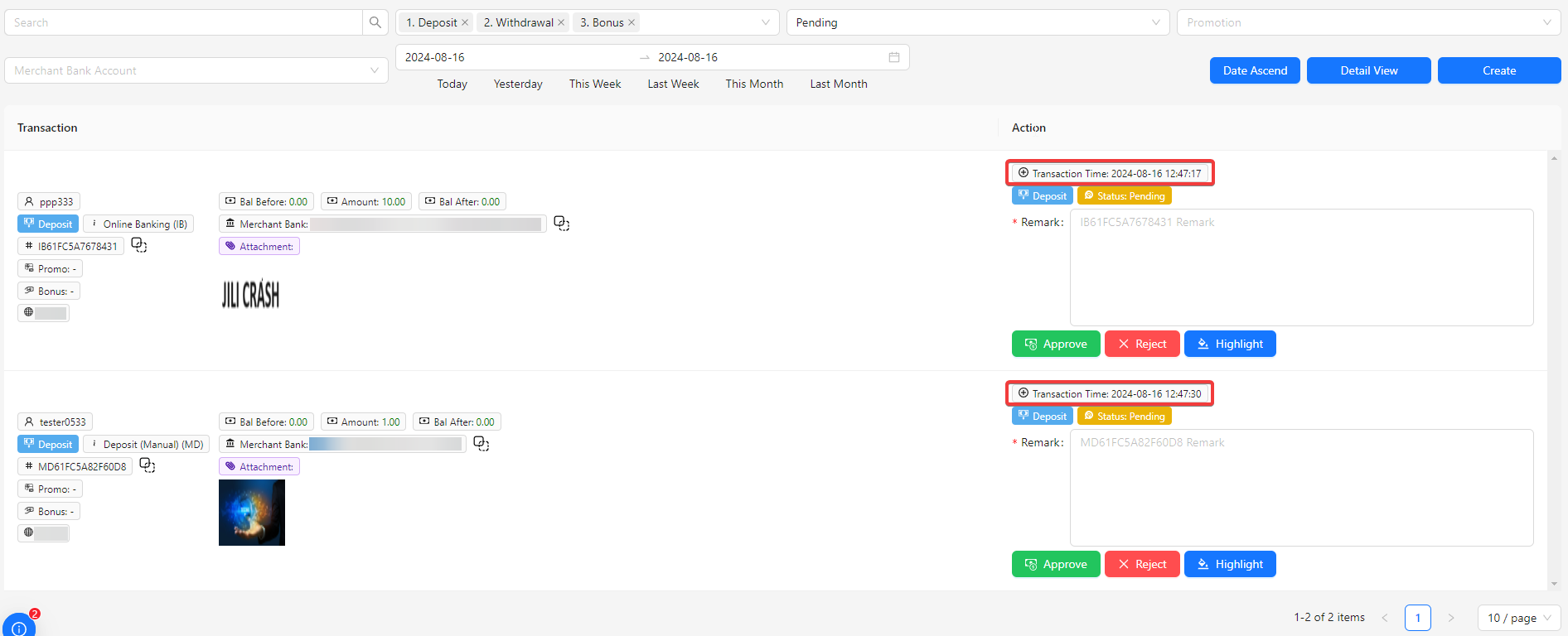The width and height of the screenshot is (1568, 636).
Task: Click Status: Pending badge for ppp333
Action: [1125, 195]
